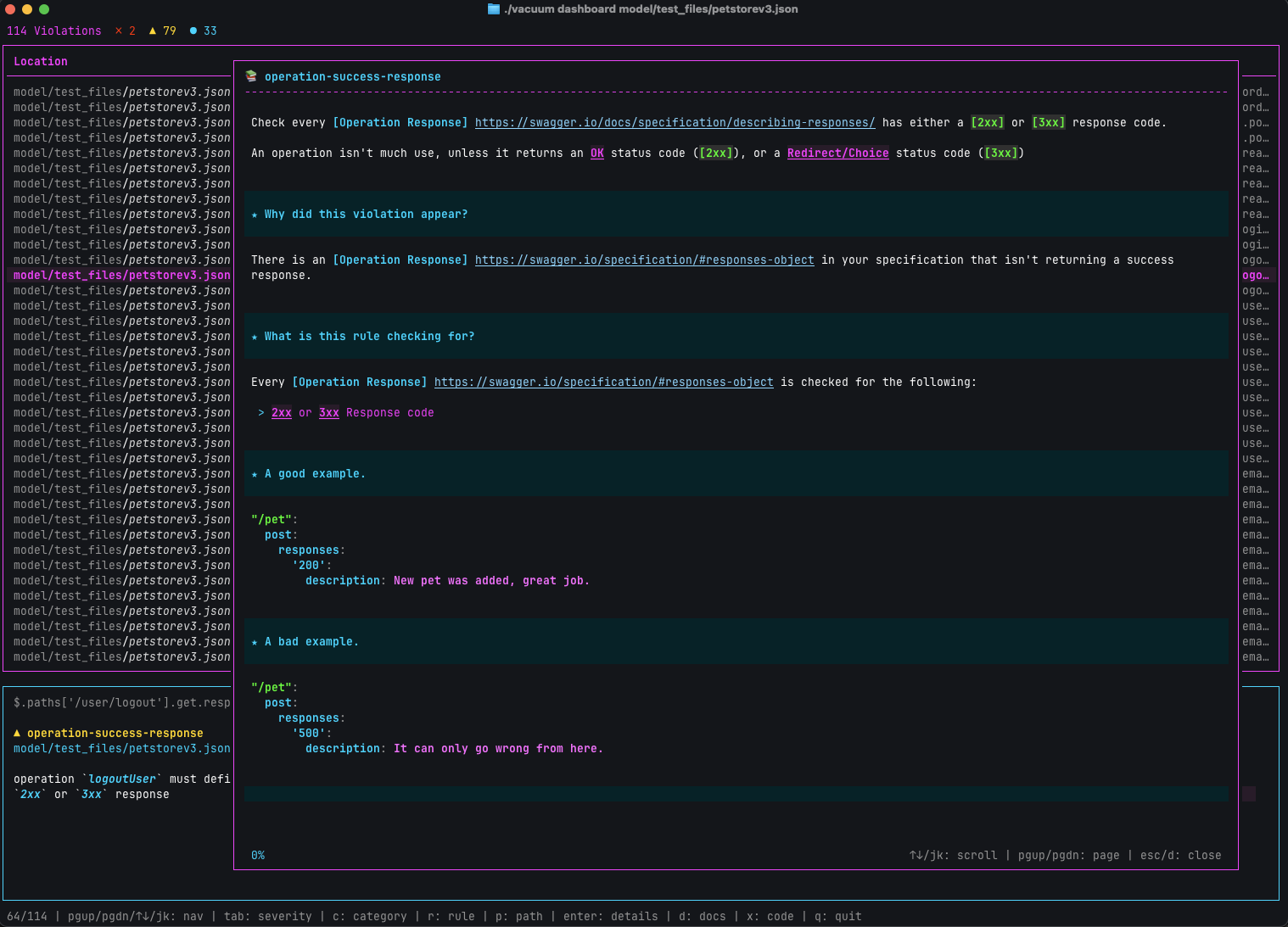Click 'It can only go wrong from here.' text
This screenshot has width=1288, height=927.
pyautogui.click(x=499, y=748)
